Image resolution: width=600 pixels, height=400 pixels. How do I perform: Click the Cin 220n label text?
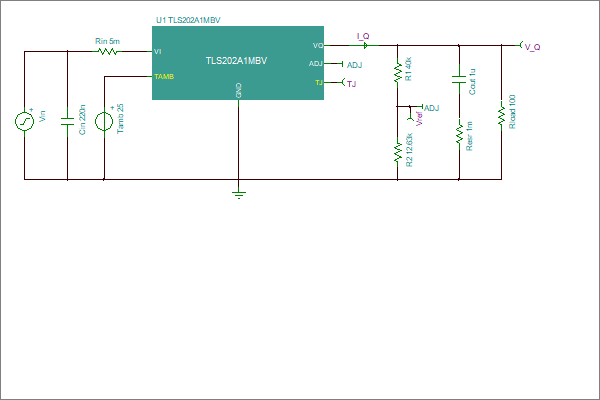82,119
